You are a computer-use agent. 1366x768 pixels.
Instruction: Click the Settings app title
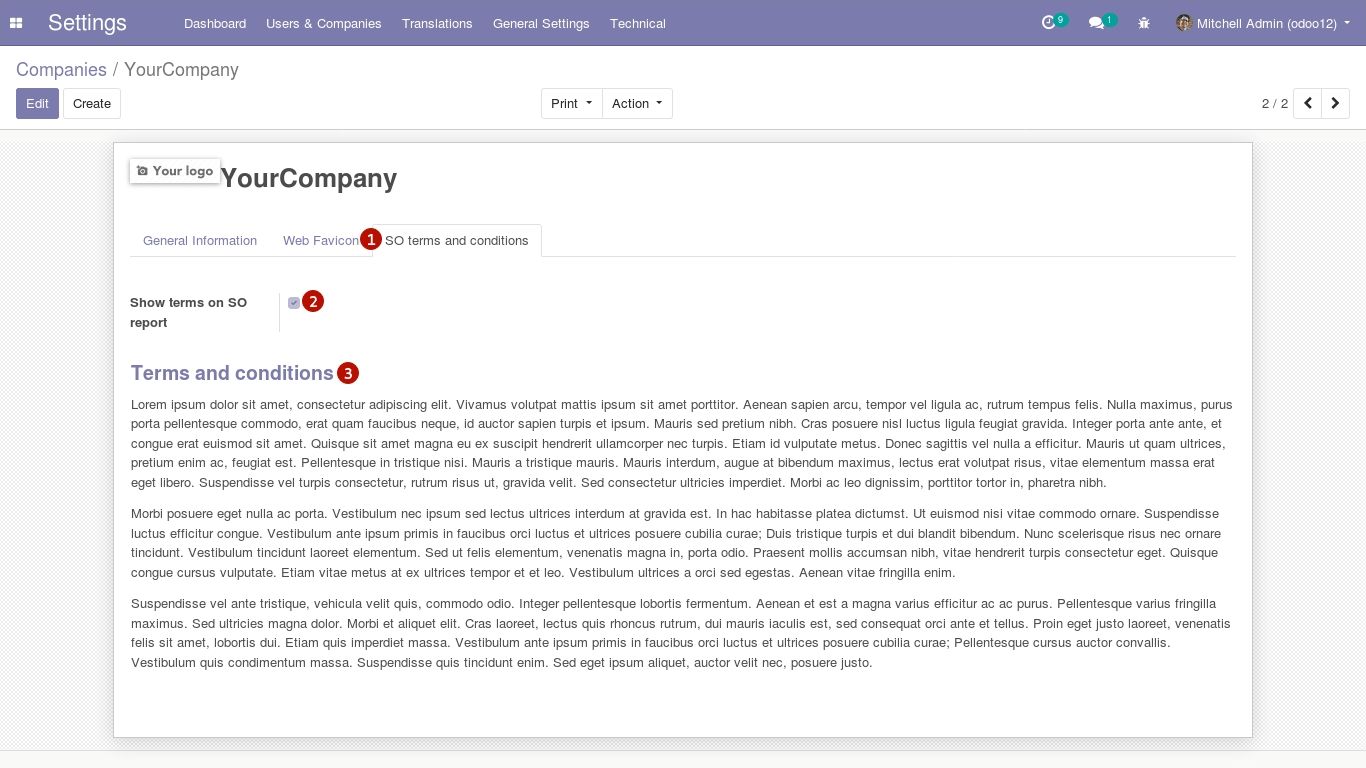tap(87, 23)
